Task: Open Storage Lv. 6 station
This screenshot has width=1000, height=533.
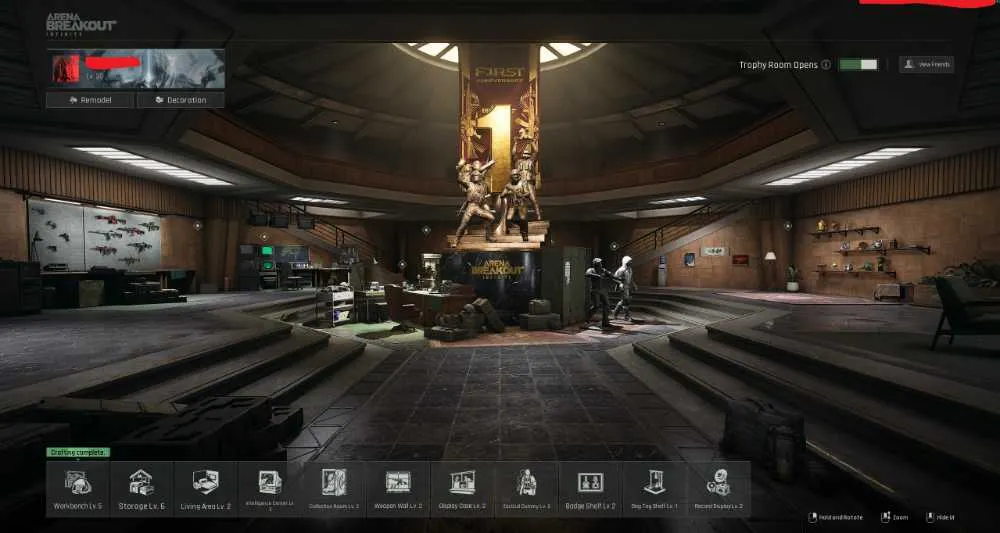Action: click(142, 488)
